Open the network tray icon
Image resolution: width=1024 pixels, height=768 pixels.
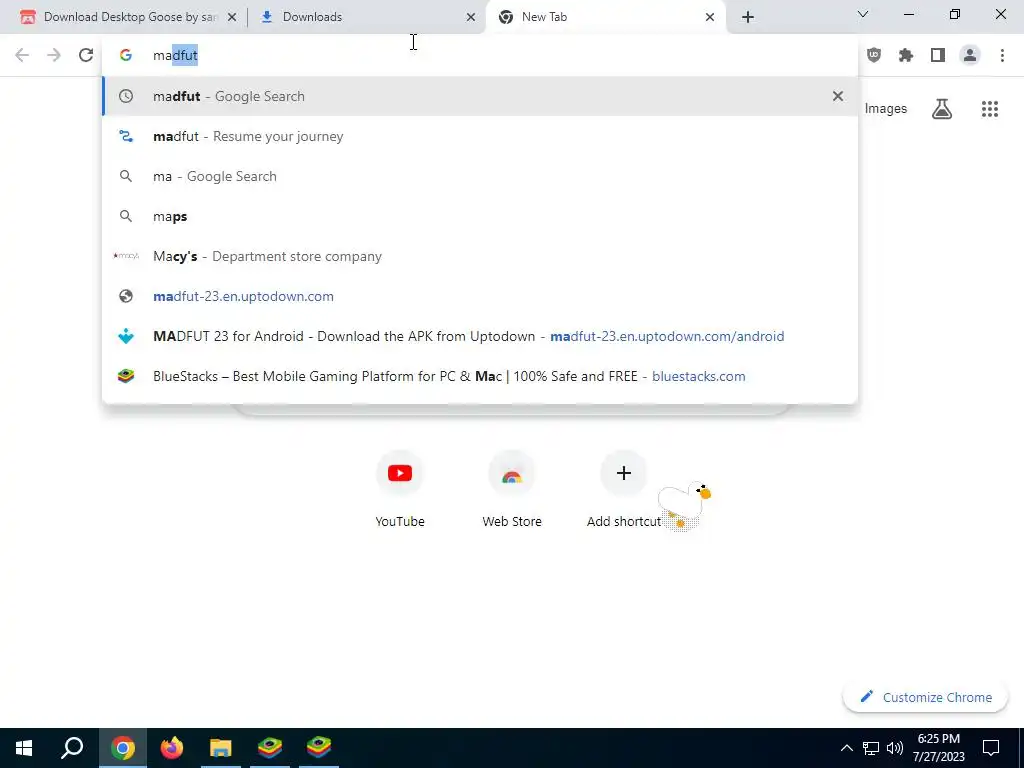click(x=871, y=748)
